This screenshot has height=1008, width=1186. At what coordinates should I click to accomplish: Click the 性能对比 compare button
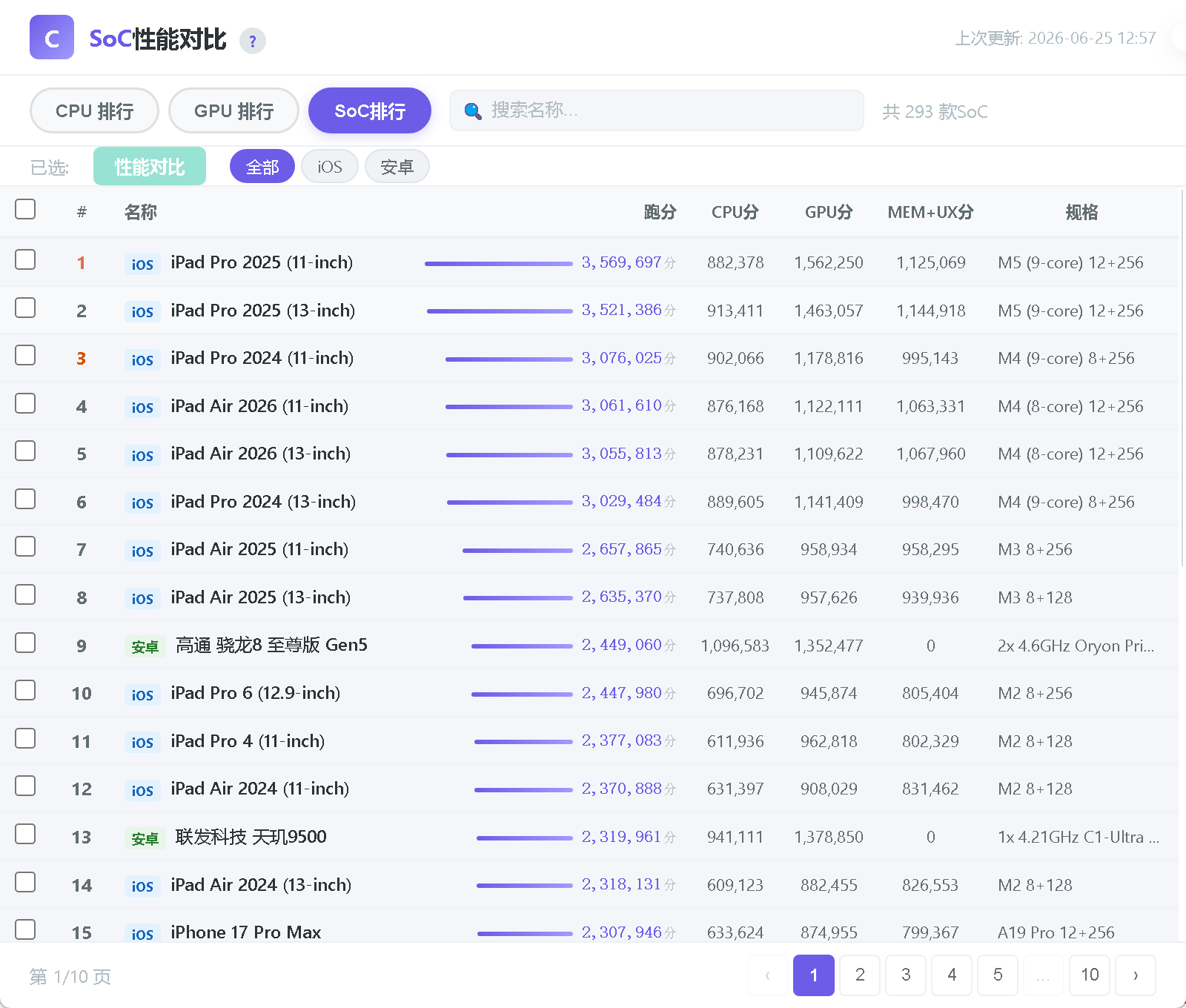150,167
